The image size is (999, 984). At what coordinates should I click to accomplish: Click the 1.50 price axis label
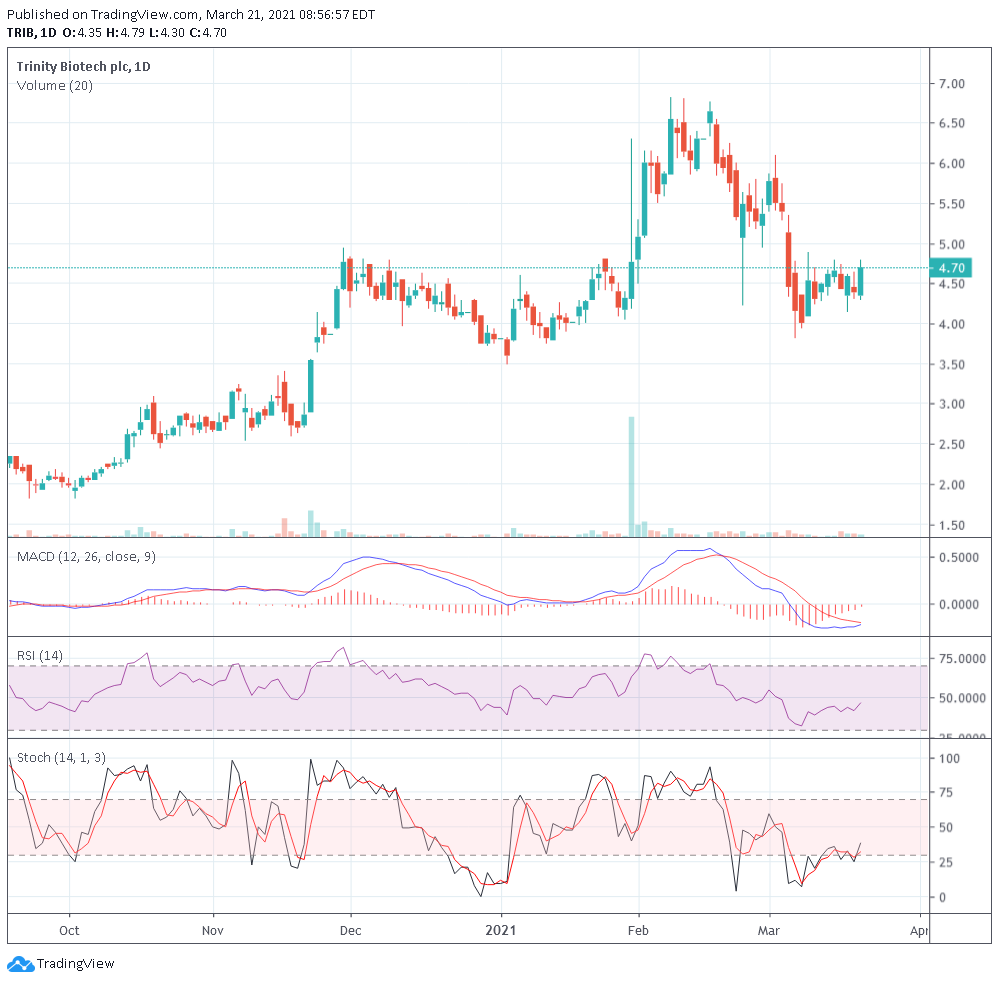(x=951, y=525)
